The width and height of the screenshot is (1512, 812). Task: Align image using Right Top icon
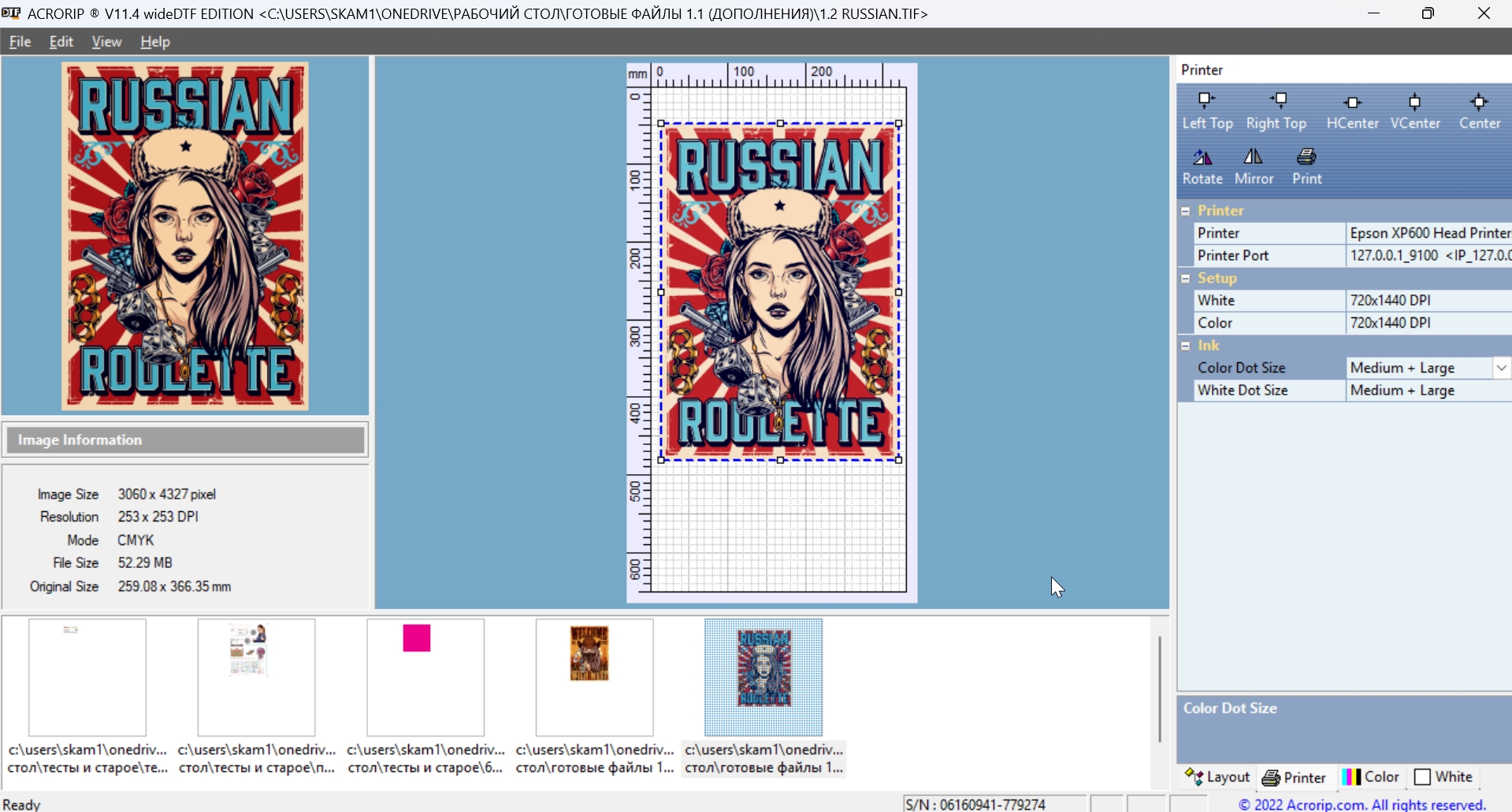click(1276, 111)
